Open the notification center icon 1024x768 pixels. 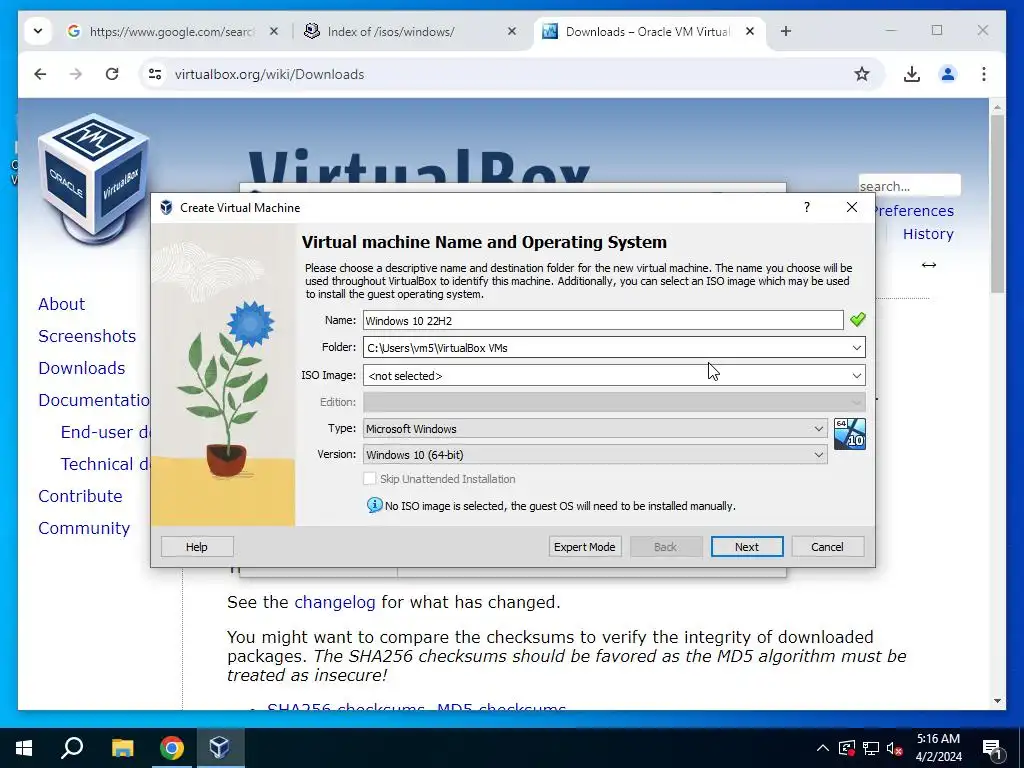coord(993,749)
